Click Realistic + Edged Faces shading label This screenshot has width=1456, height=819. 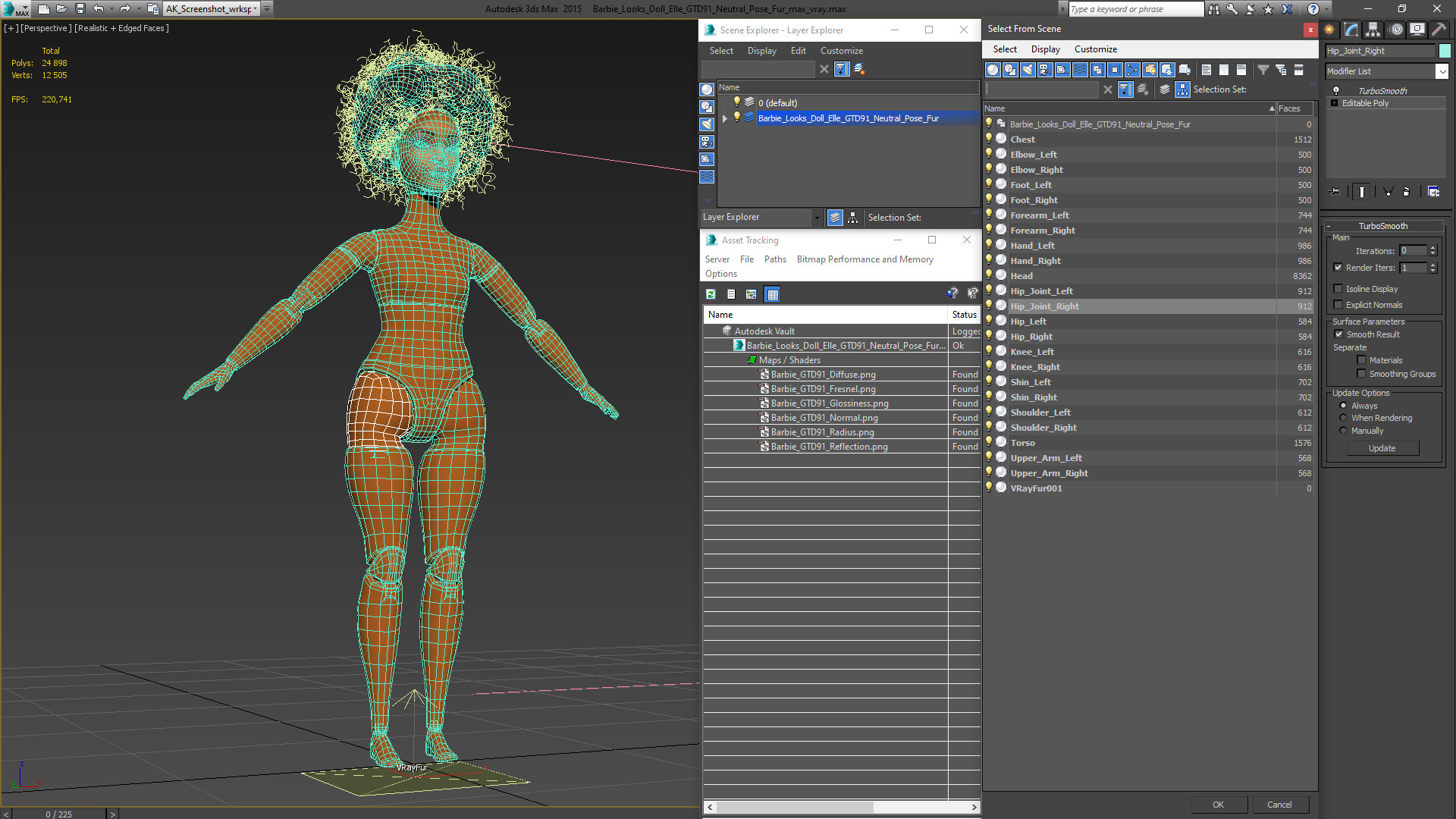pyautogui.click(x=121, y=28)
